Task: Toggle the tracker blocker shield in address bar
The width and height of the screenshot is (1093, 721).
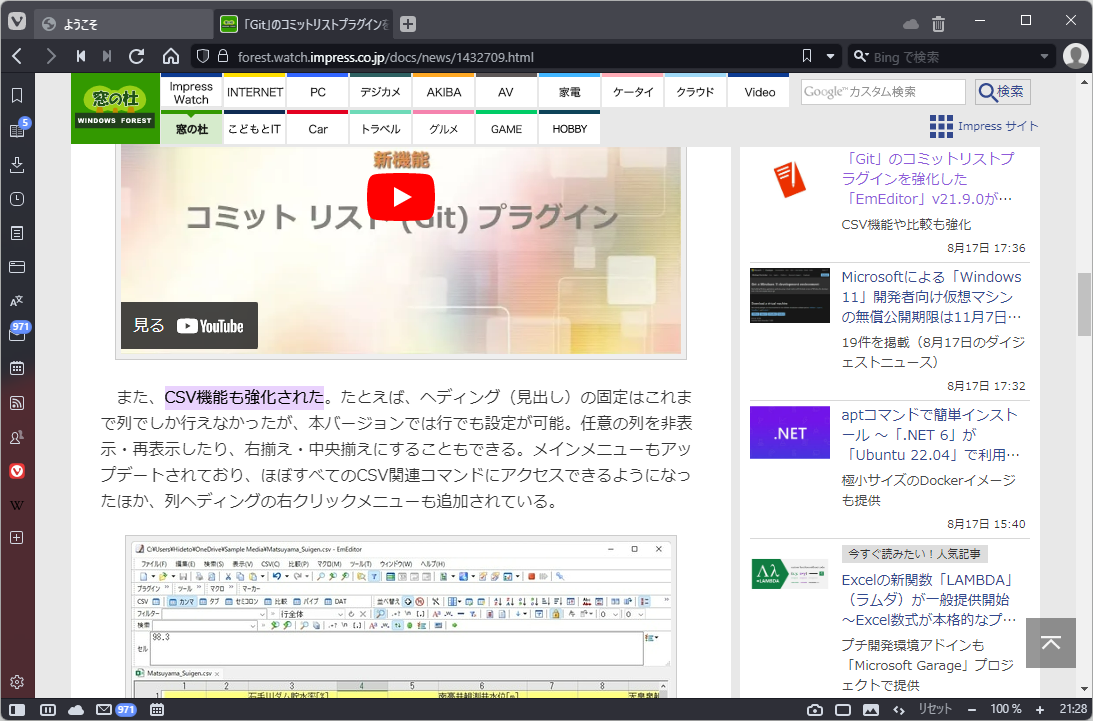Action: [201, 56]
